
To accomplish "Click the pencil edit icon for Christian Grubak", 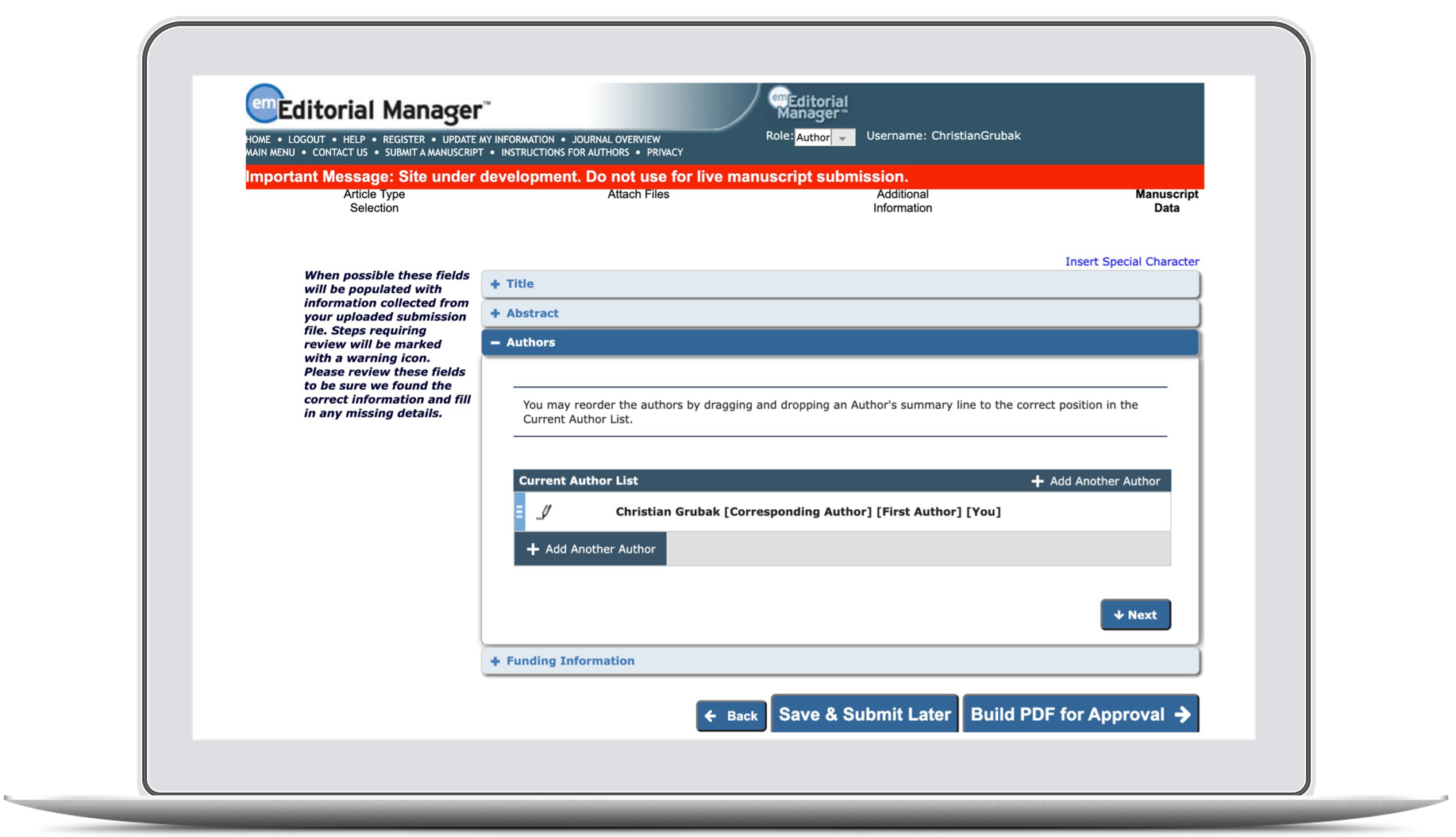I will [545, 512].
